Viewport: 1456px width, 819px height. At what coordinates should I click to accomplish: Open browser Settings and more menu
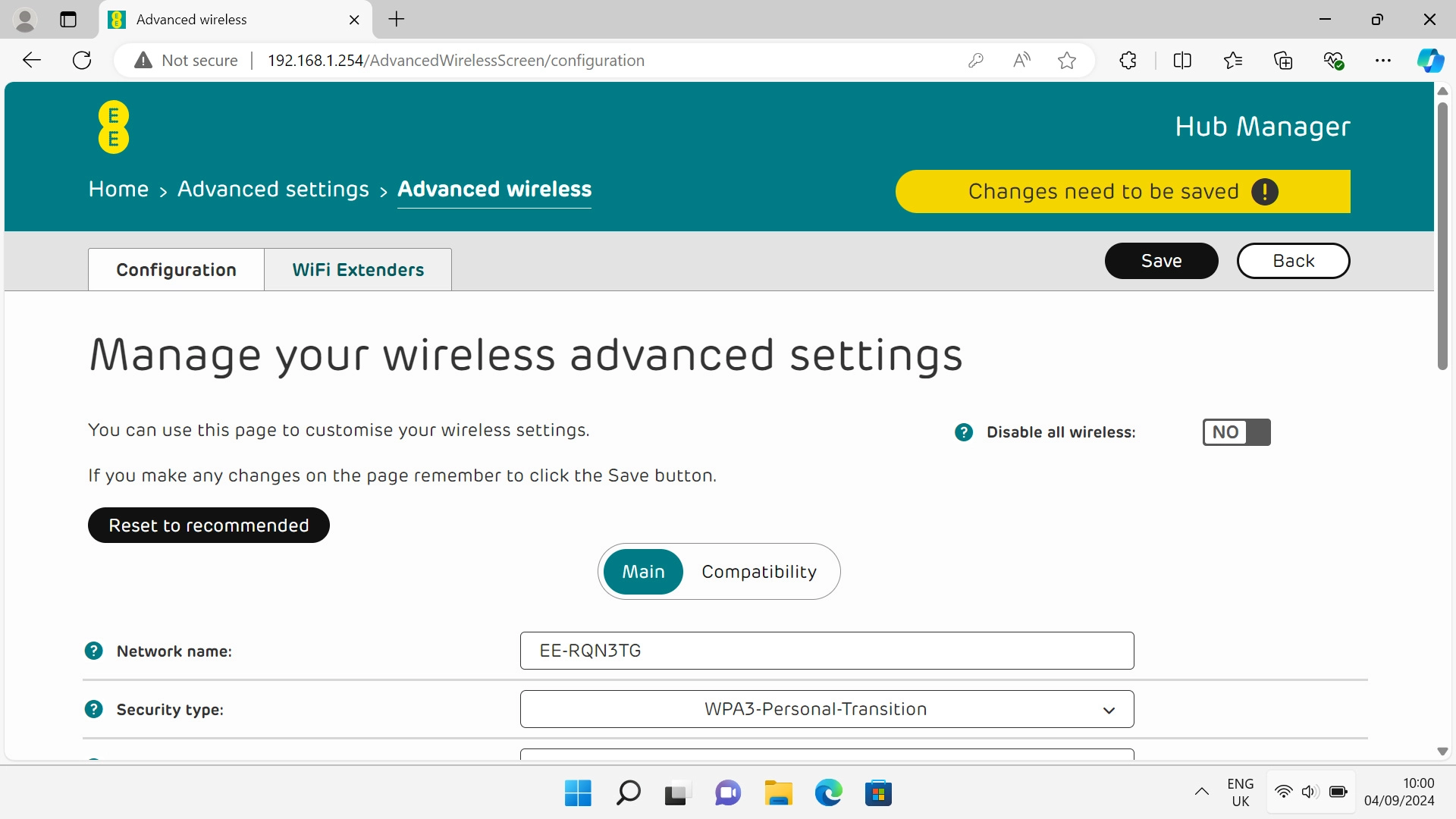coord(1382,61)
